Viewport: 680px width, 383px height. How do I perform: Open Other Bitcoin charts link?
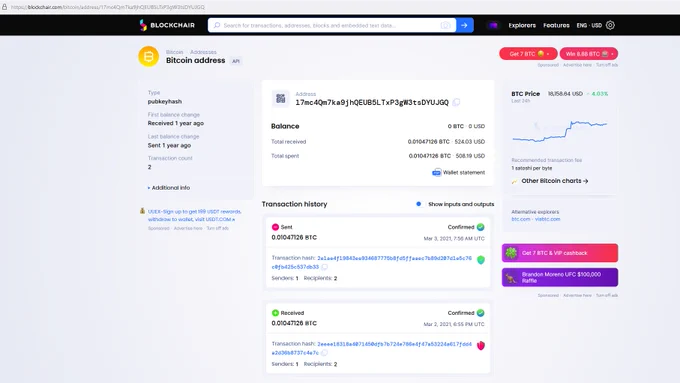click(555, 181)
